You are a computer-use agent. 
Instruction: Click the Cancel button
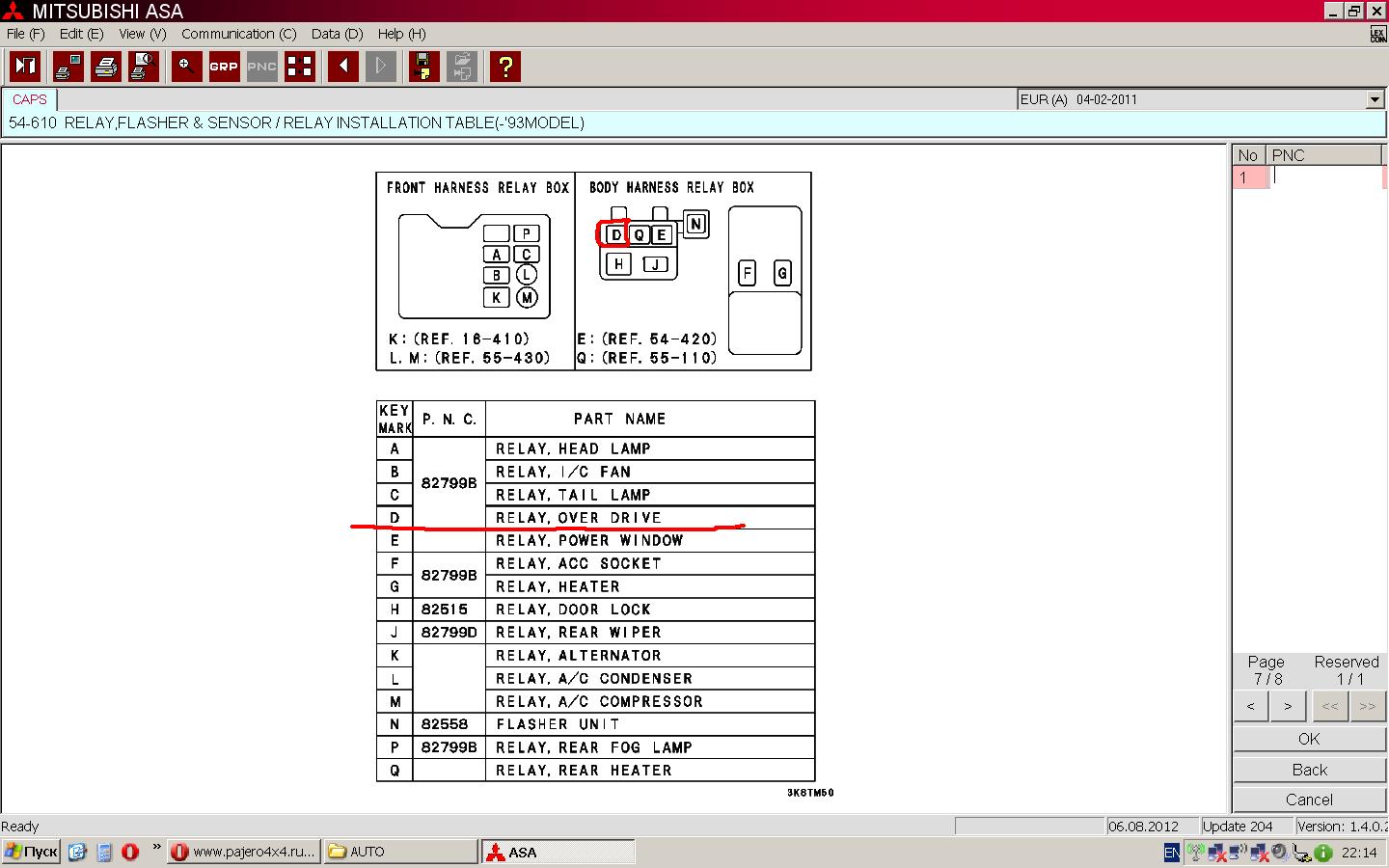click(x=1309, y=800)
